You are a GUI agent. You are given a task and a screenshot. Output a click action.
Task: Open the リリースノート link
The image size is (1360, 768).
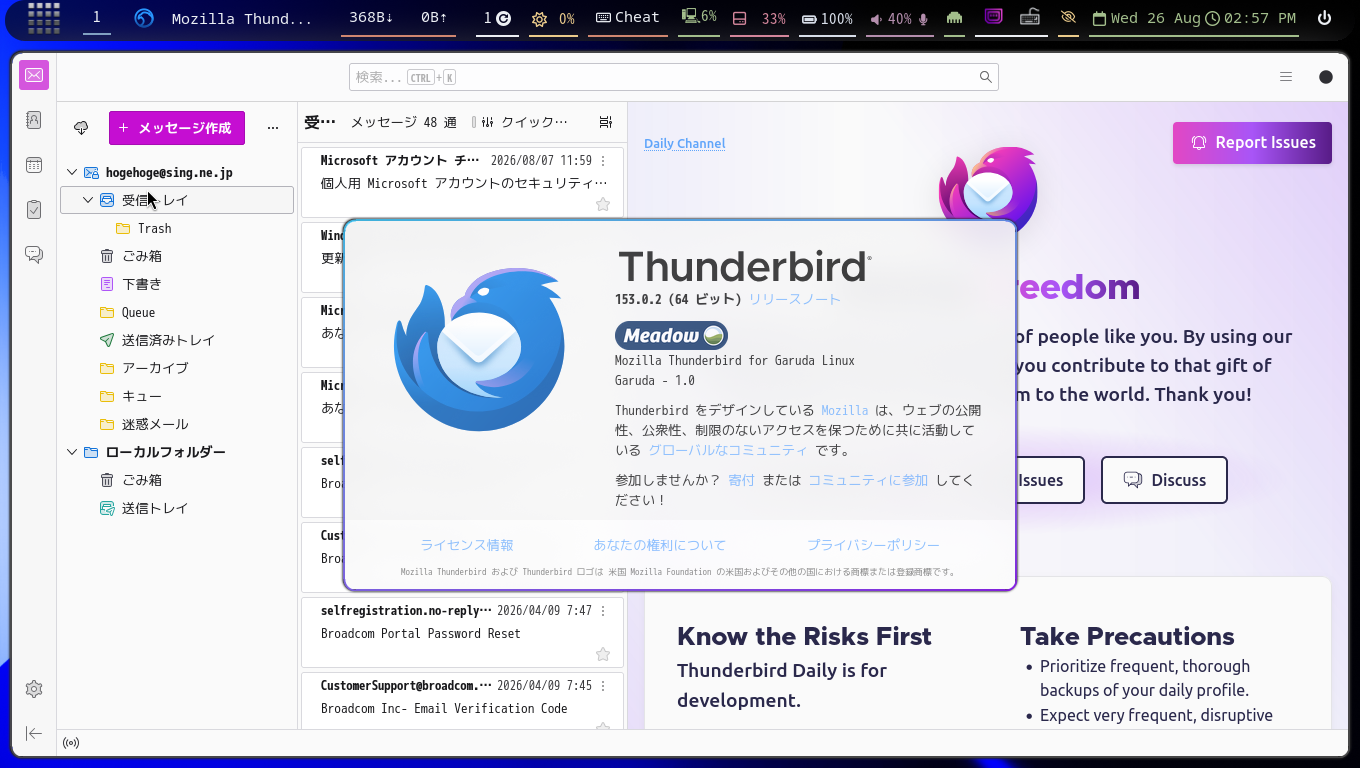click(795, 299)
